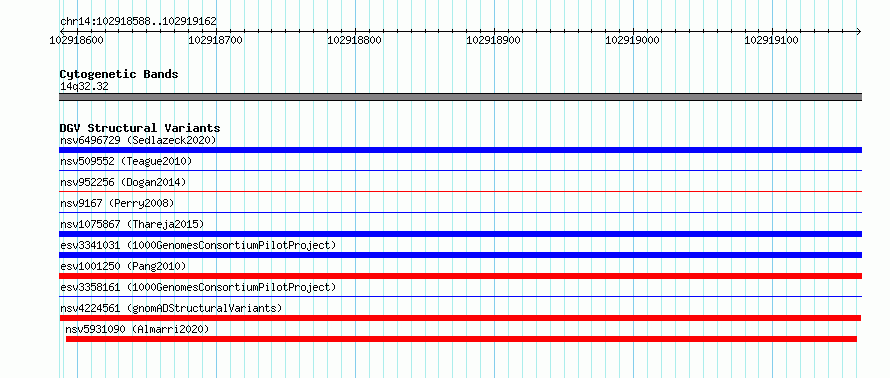Open variant nsv6496729 (Sedlazeck2020) label
The height and width of the screenshot is (378, 890).
click(x=138, y=140)
